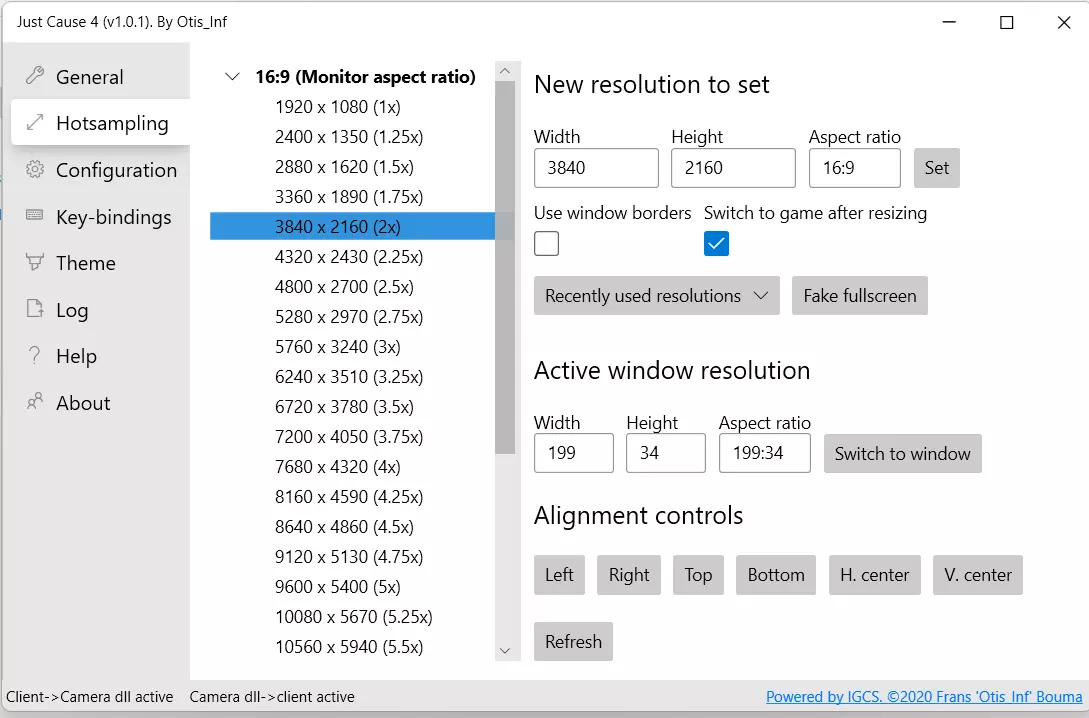Image resolution: width=1089 pixels, height=718 pixels.
Task: Align window with Right button
Action: tap(629, 575)
